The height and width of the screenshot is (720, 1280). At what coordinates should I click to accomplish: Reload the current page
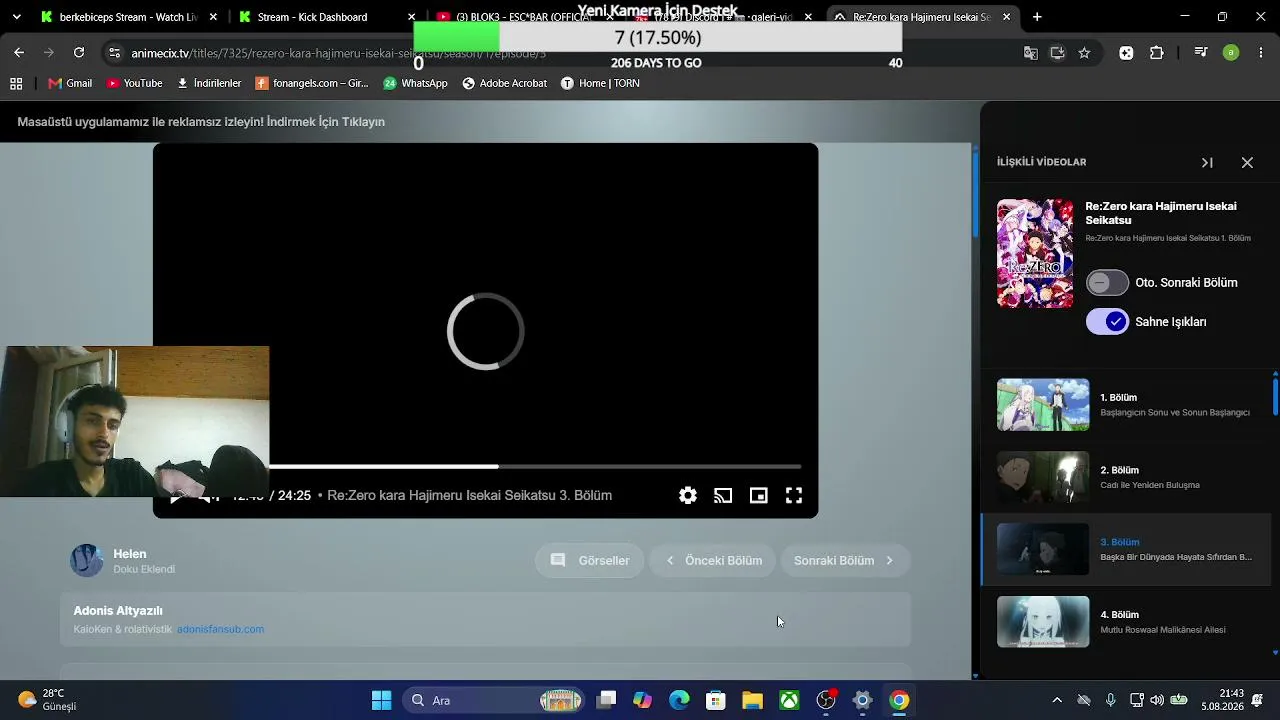tap(79, 53)
